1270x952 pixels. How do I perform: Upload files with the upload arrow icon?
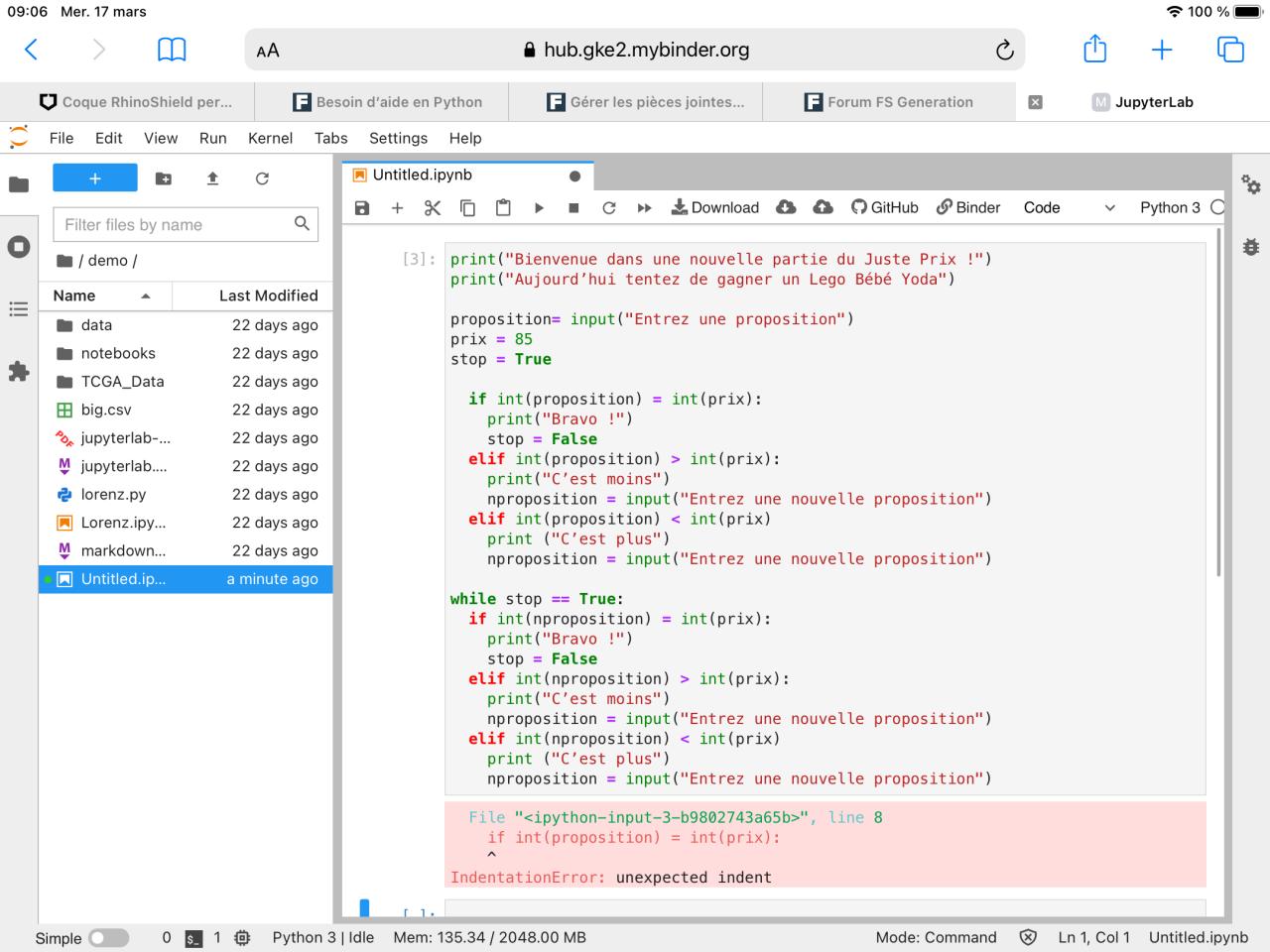[x=212, y=178]
